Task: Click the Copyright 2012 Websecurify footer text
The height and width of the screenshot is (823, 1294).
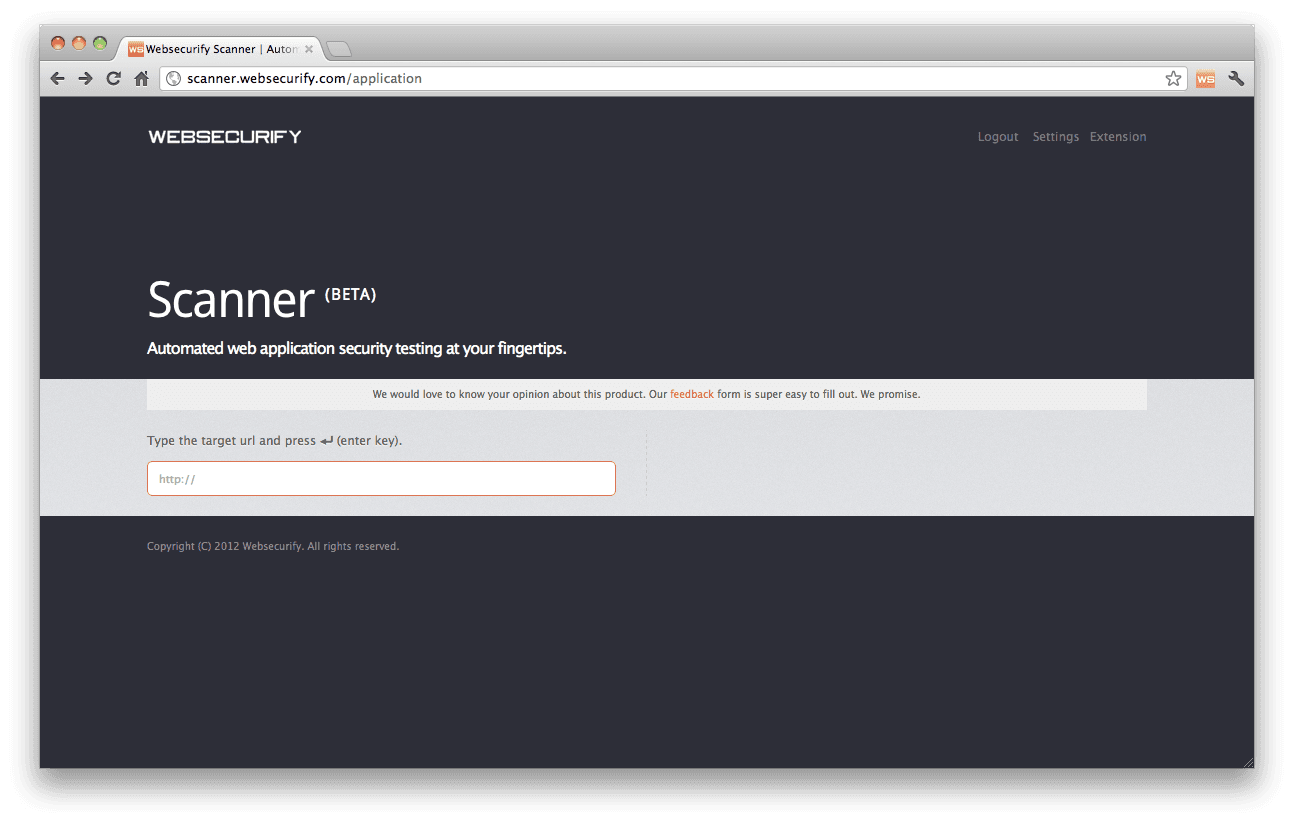Action: point(273,546)
